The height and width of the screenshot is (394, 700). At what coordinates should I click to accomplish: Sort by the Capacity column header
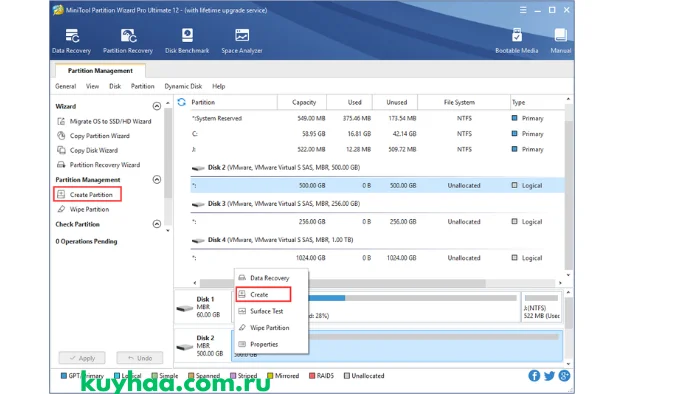tap(302, 102)
